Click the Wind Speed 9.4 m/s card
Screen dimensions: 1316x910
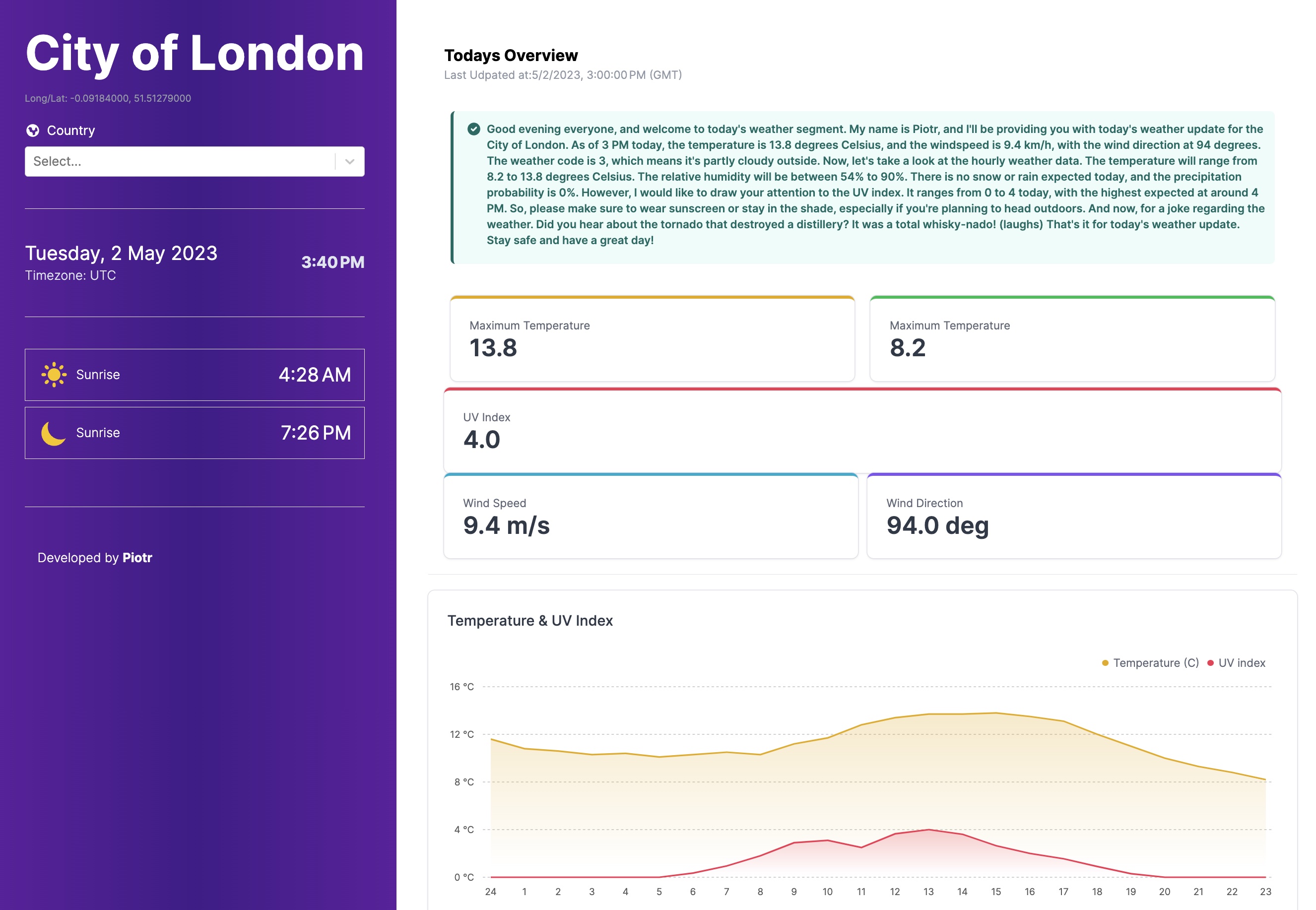tap(651, 517)
